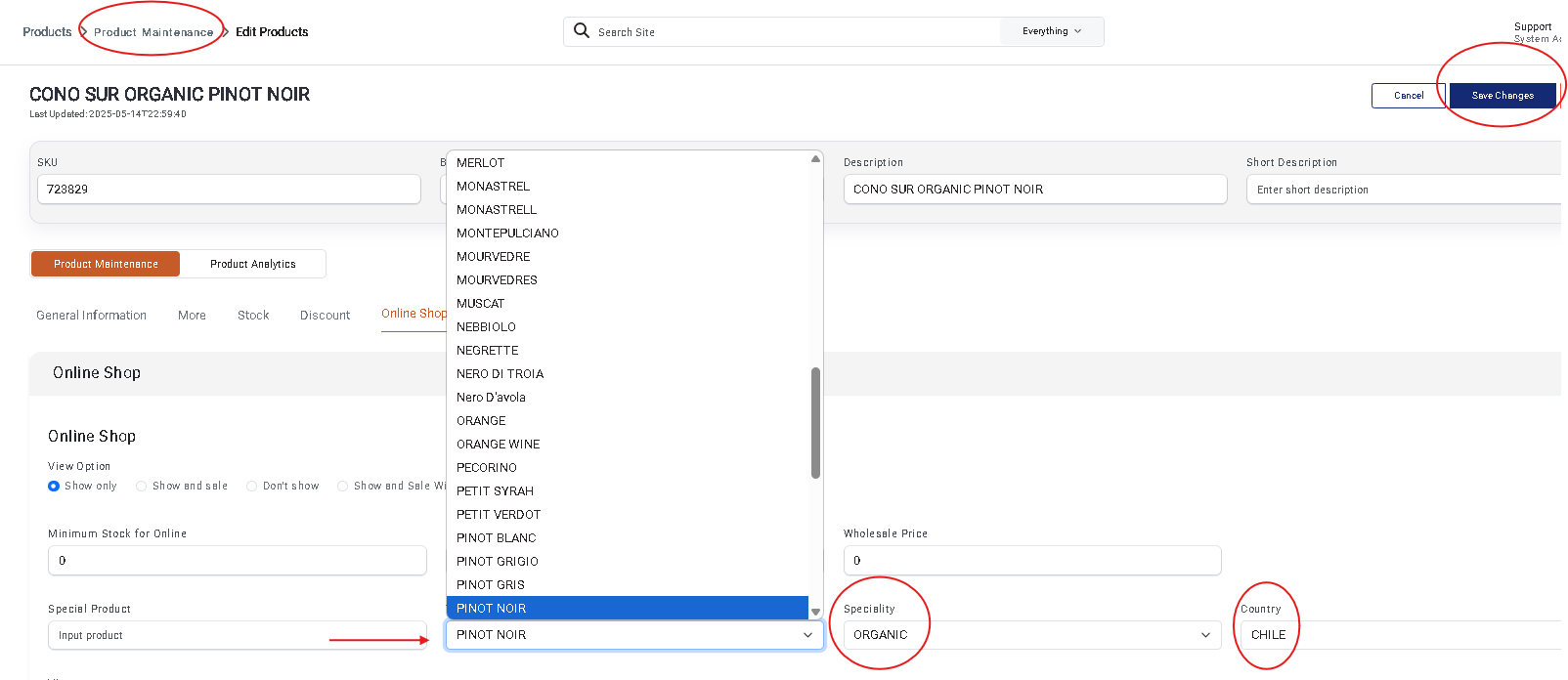Choose ORANGE option from the list
Image resolution: width=1568 pixels, height=680 pixels.
point(628,421)
